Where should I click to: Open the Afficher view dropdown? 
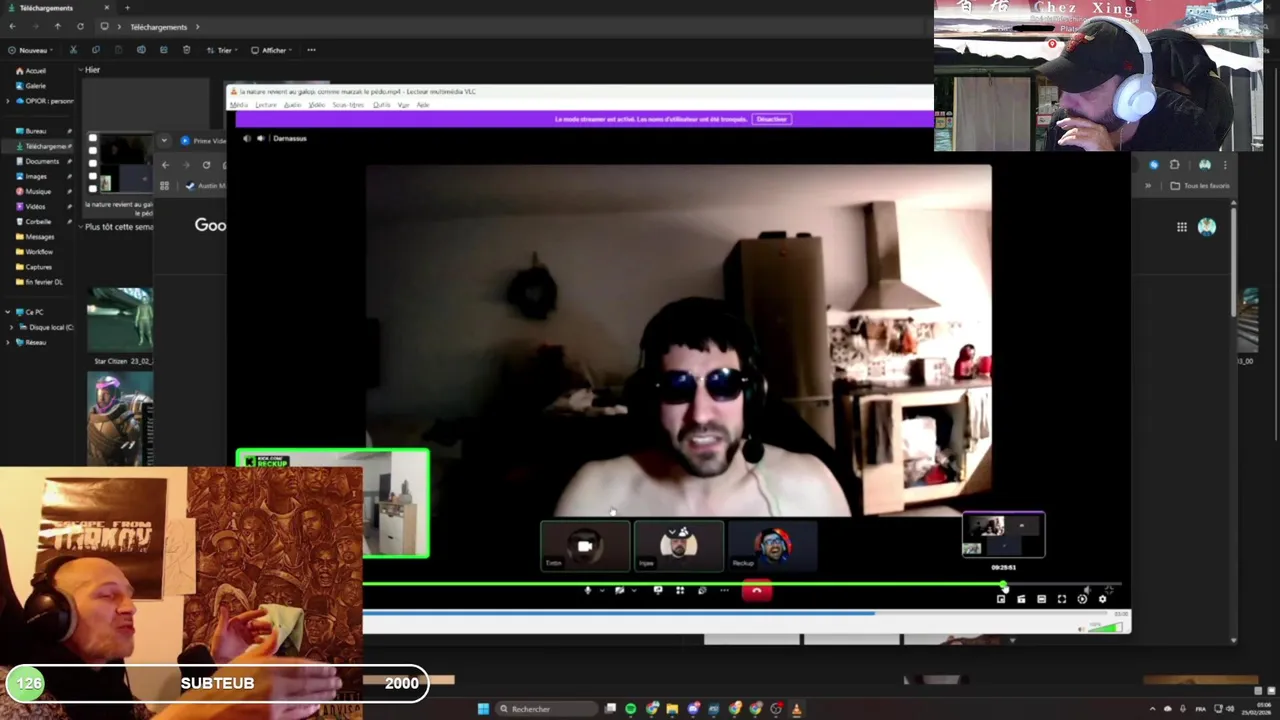pyautogui.click(x=271, y=50)
